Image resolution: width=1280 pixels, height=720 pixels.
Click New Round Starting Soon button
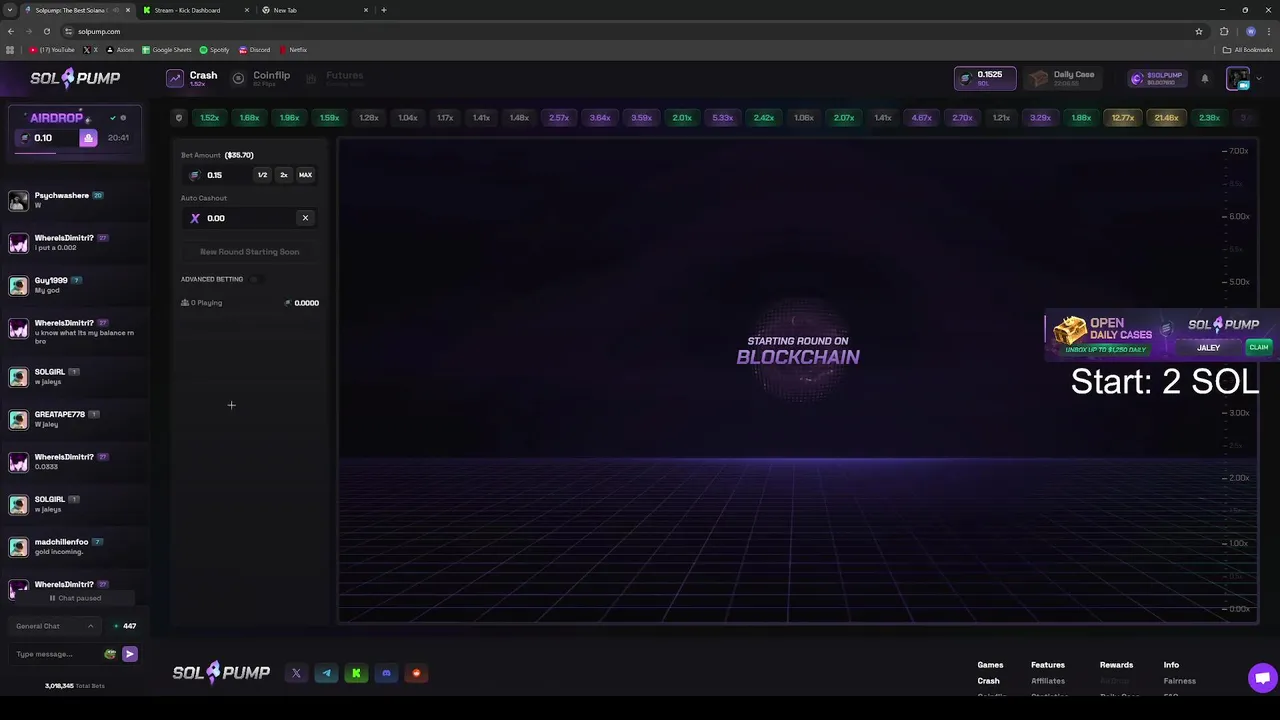250,252
